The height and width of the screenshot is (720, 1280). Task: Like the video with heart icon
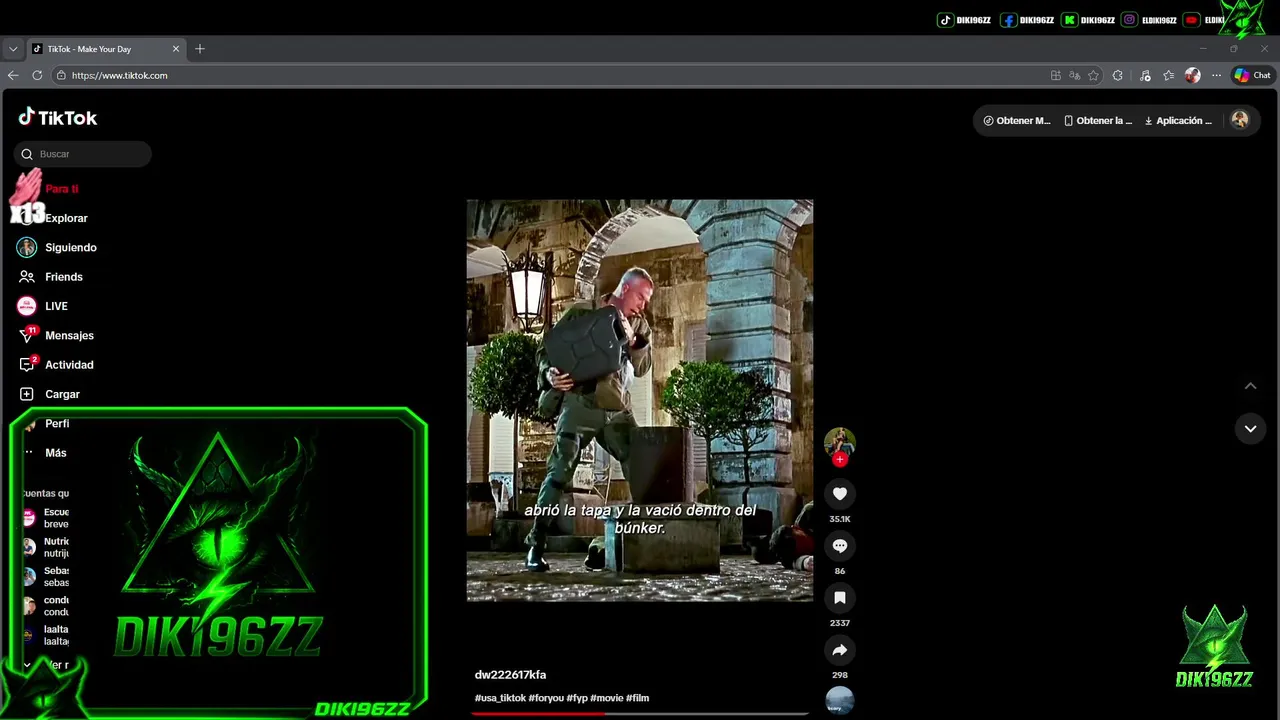[840, 493]
